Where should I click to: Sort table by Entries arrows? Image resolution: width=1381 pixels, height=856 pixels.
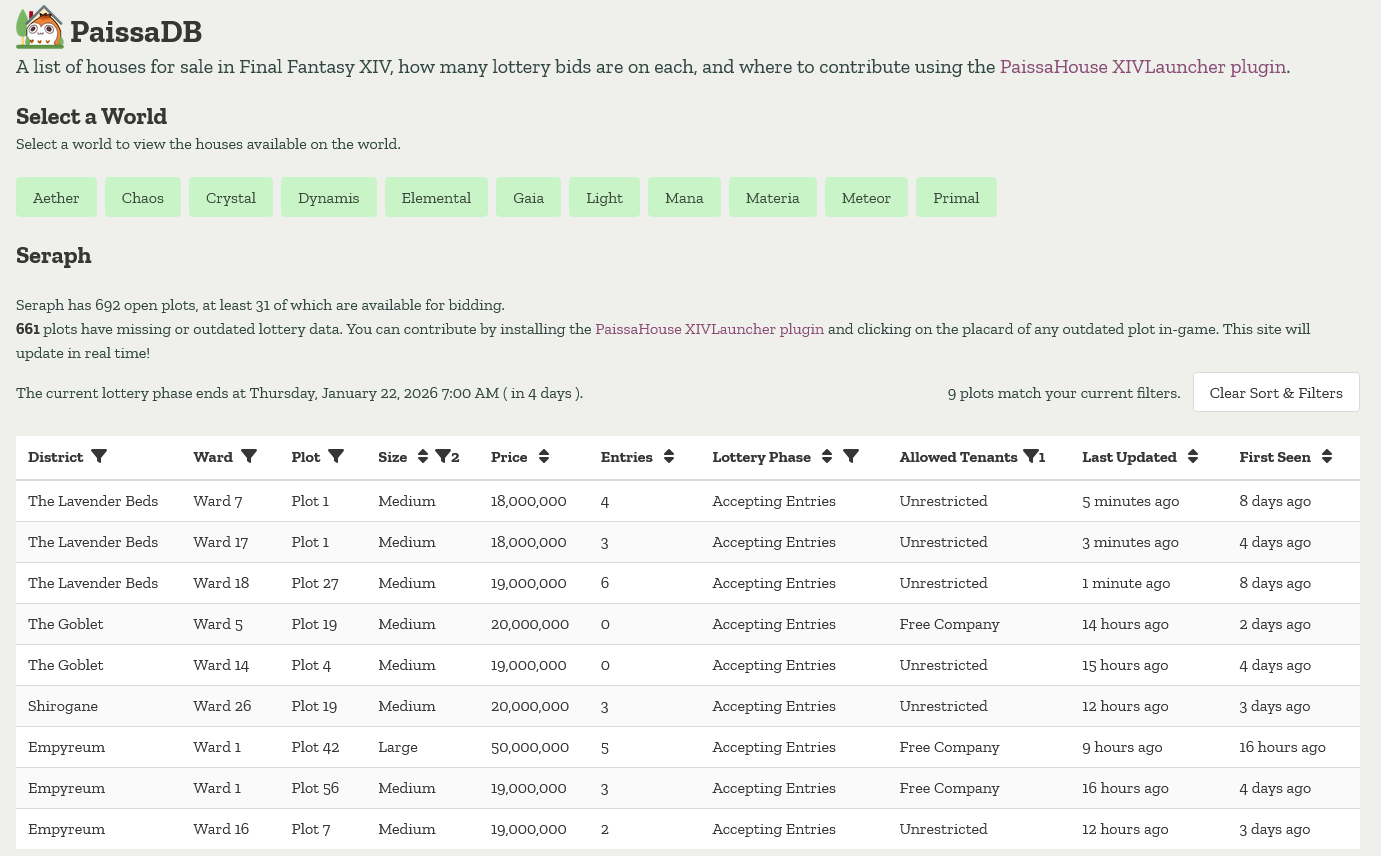[x=669, y=457]
